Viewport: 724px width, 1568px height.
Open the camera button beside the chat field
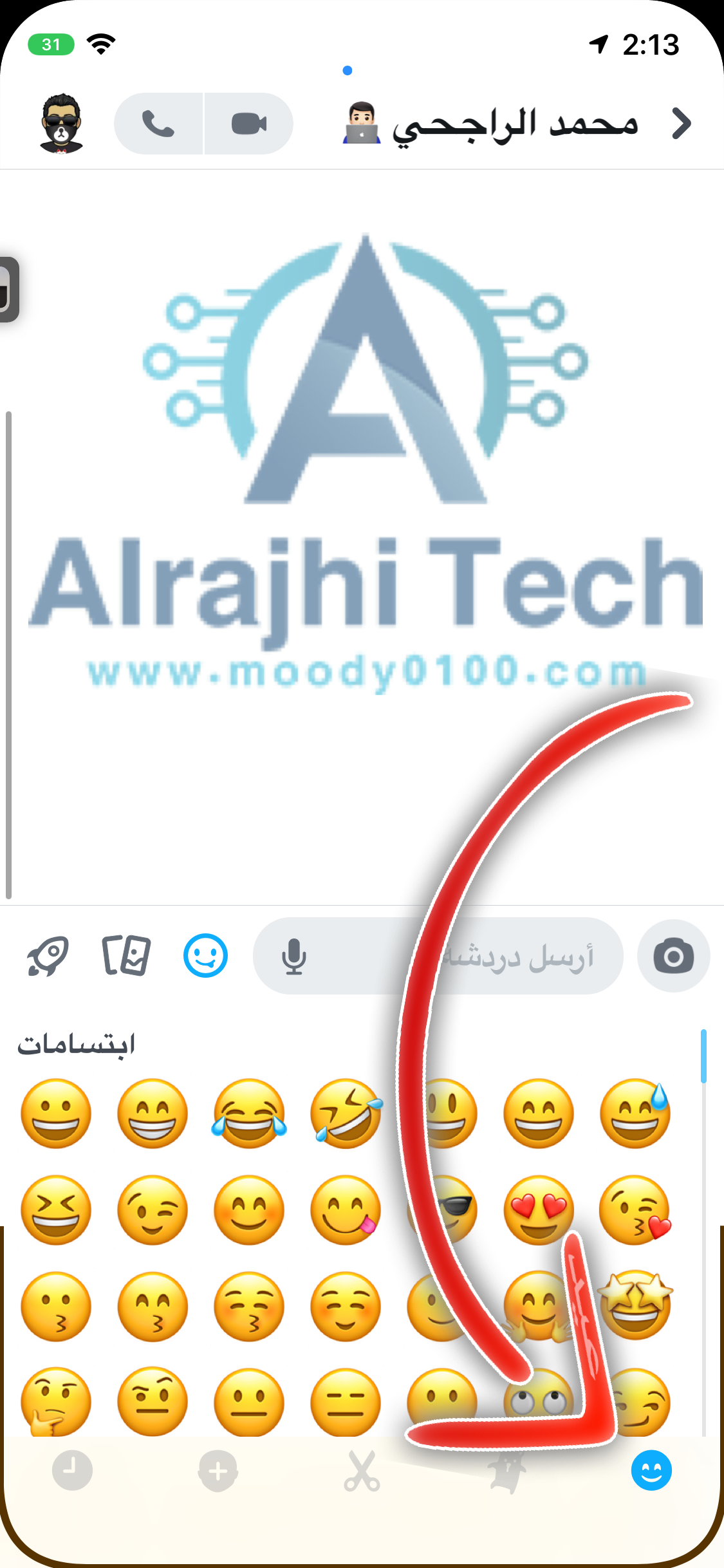point(673,956)
